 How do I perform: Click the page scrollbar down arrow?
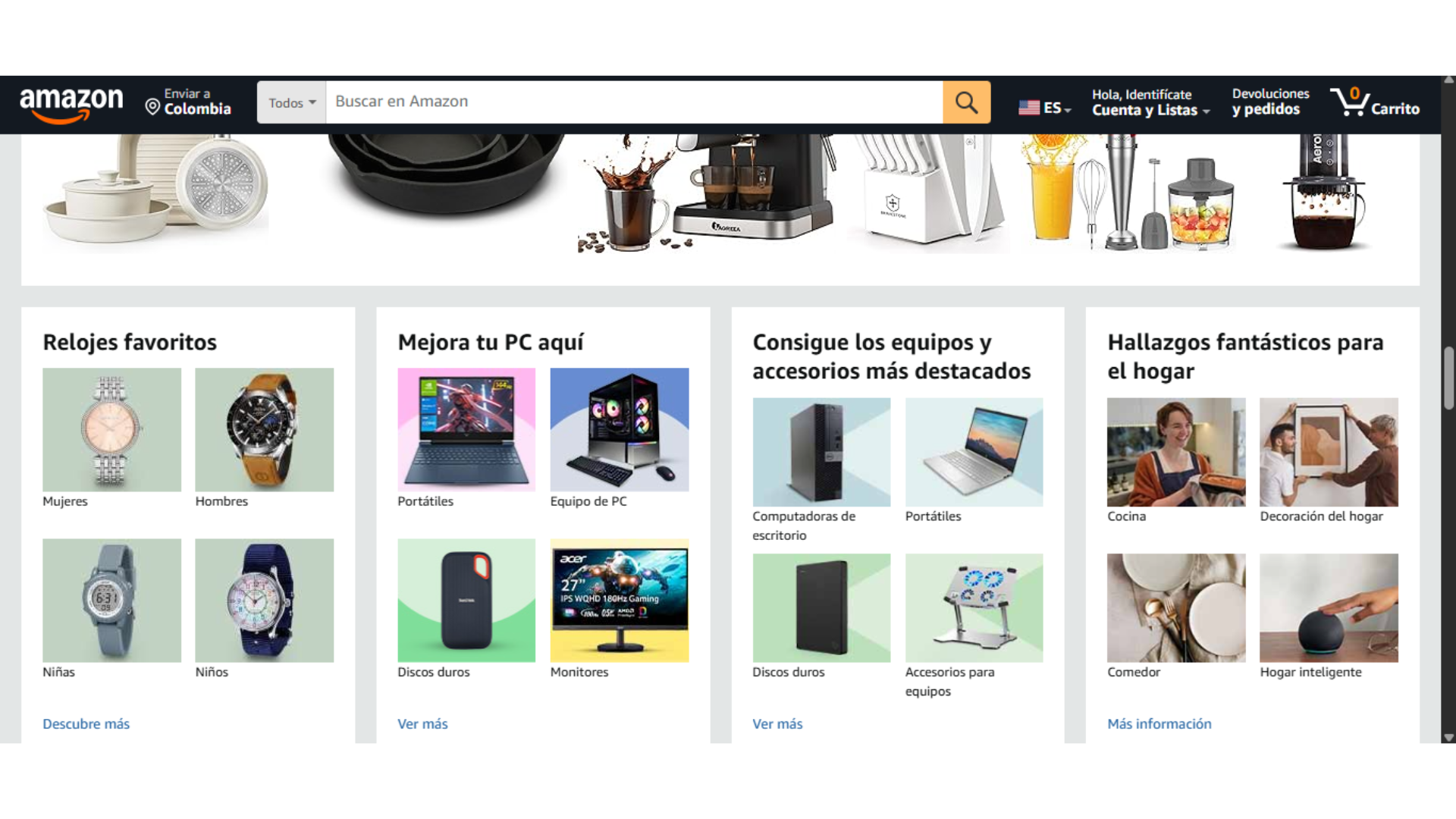click(1448, 737)
